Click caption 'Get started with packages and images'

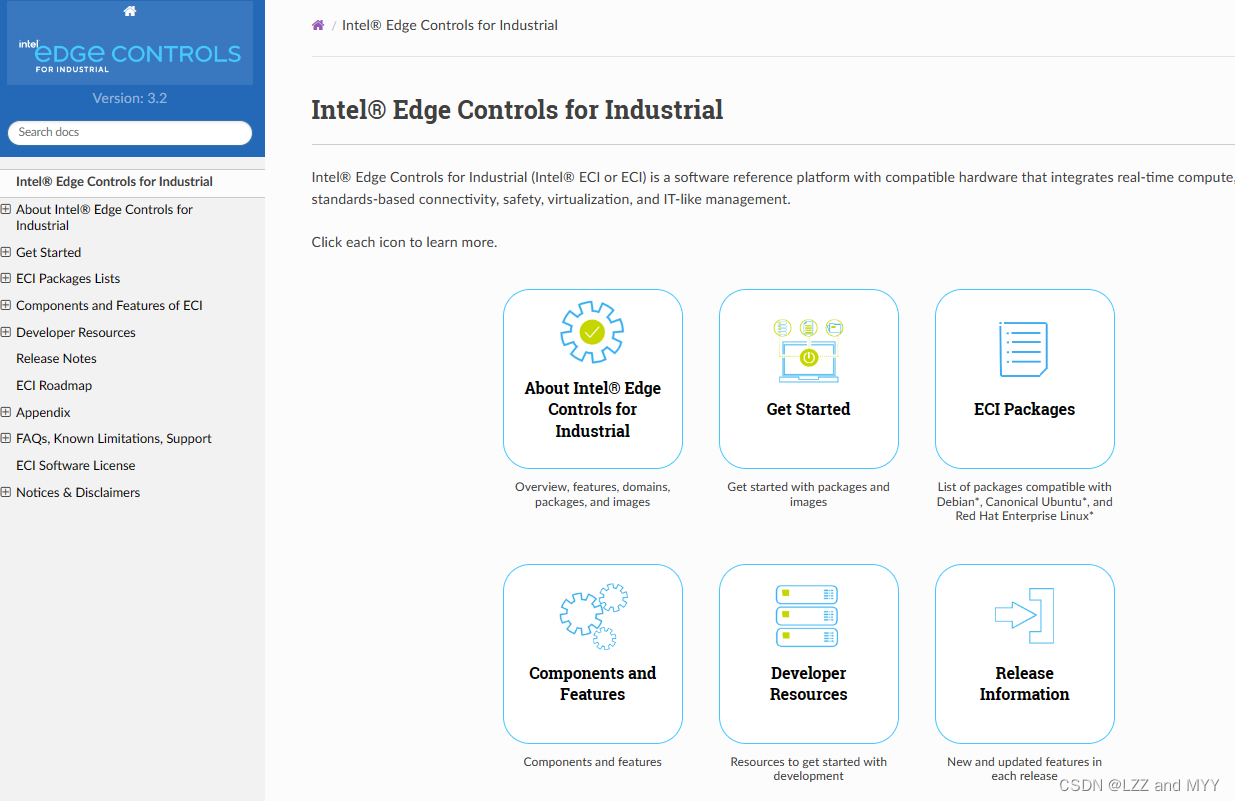(808, 495)
